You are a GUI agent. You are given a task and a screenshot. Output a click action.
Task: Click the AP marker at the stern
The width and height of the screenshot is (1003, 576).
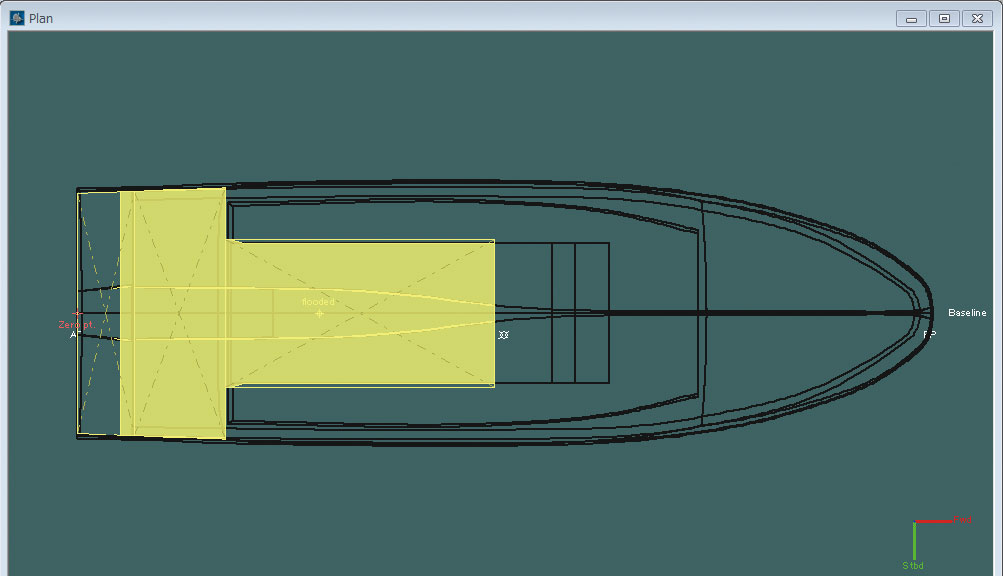point(73,335)
